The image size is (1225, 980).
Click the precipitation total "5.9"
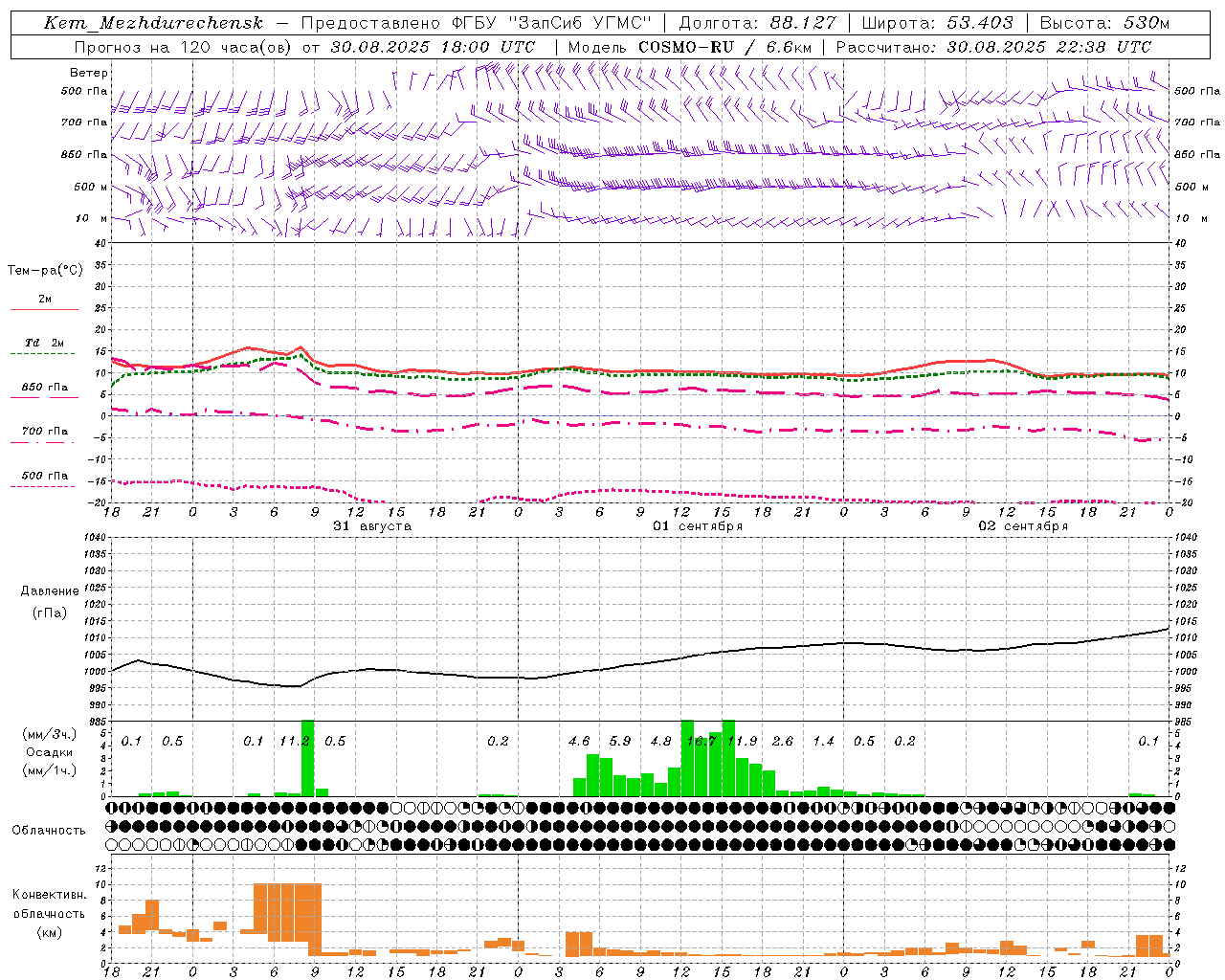[619, 742]
